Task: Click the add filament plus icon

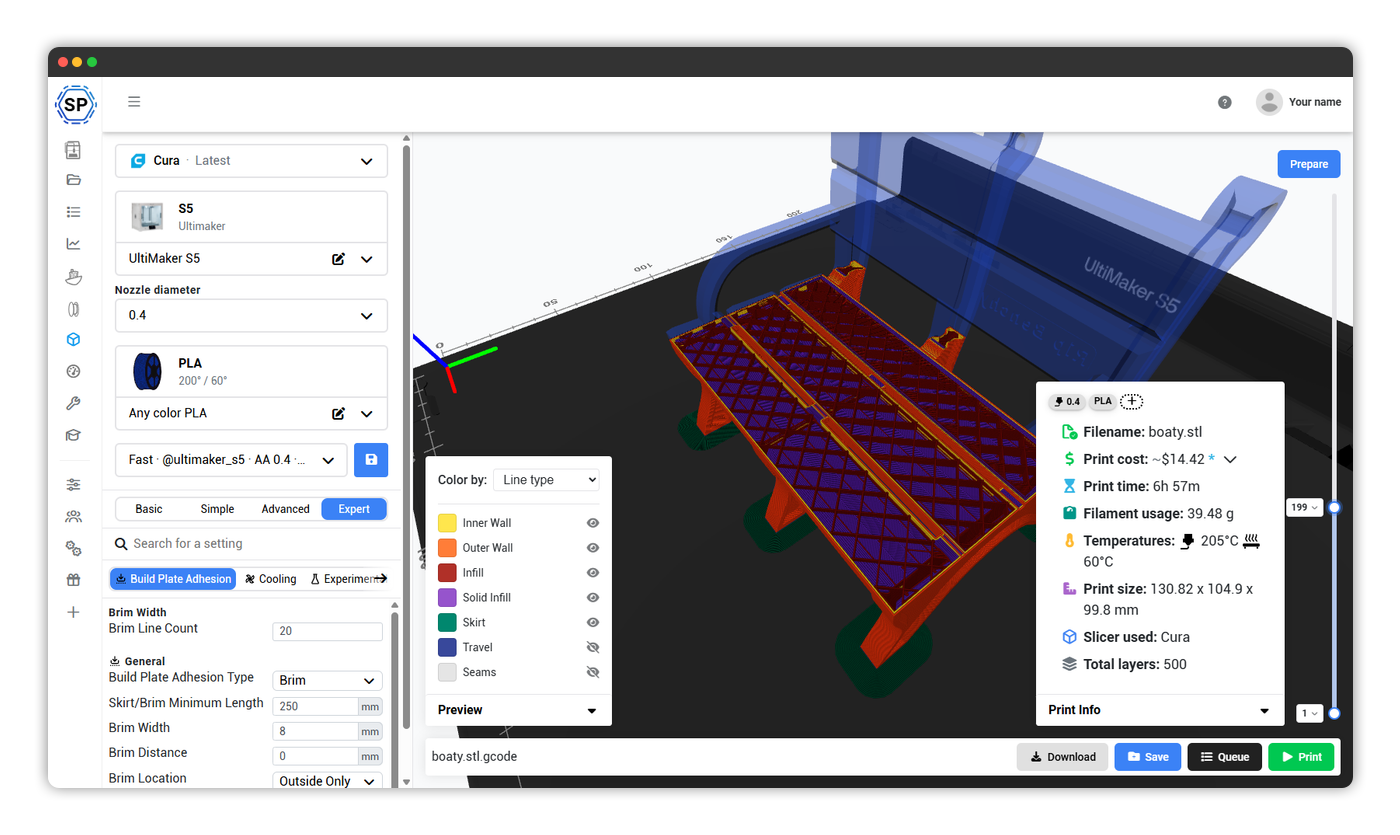Action: (1131, 401)
